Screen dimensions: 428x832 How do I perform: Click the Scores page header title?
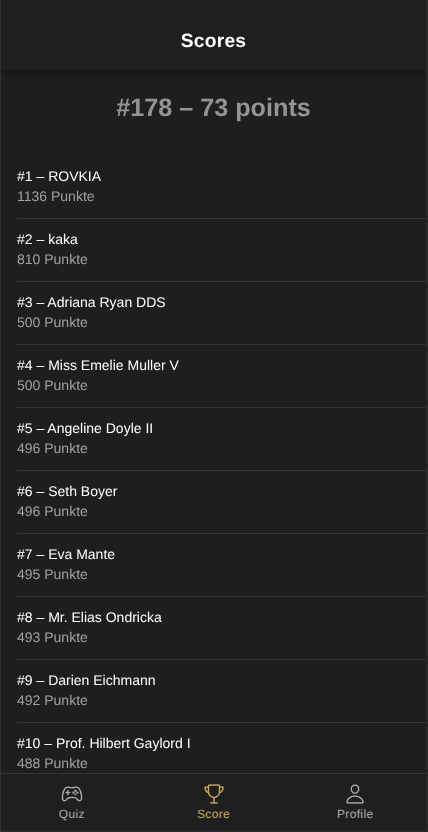213,41
